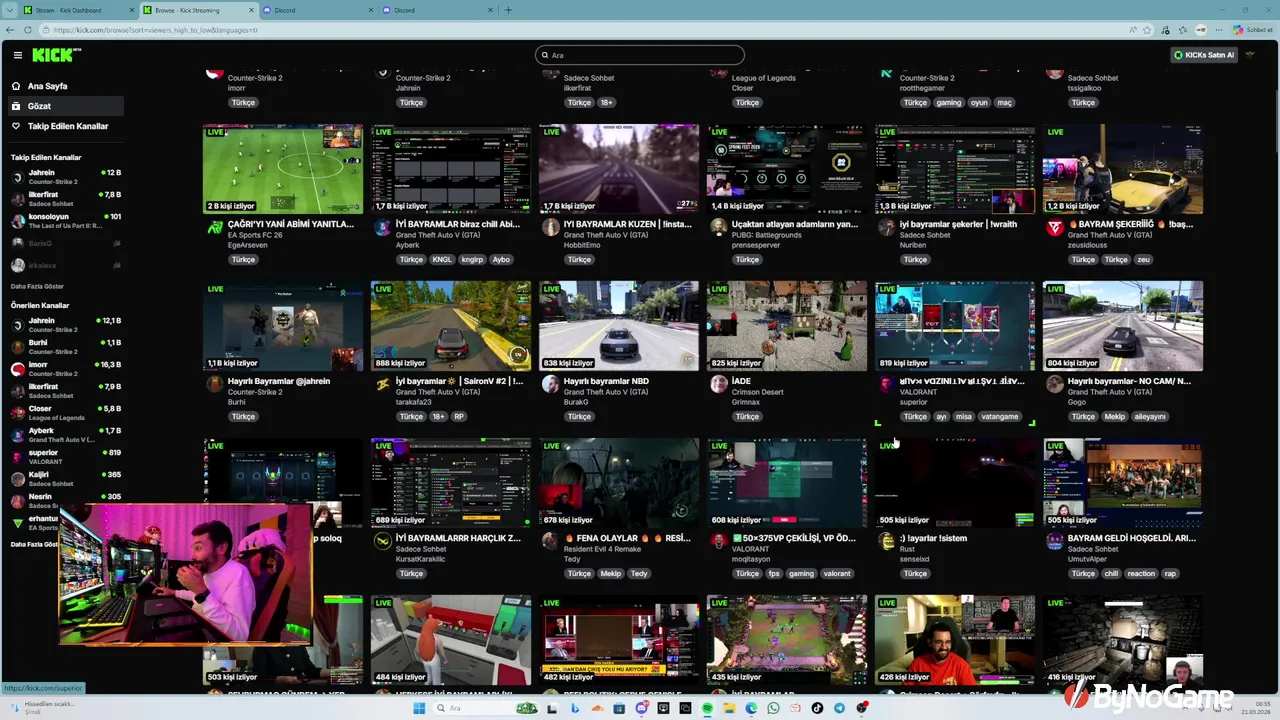Open recommended channel Closer
The image size is (1280, 720).
point(66,413)
